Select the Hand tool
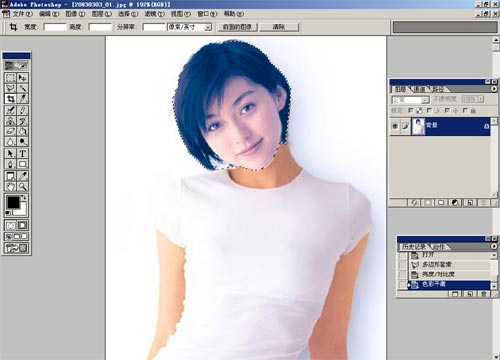This screenshot has height=360, width=500. pos(11,186)
